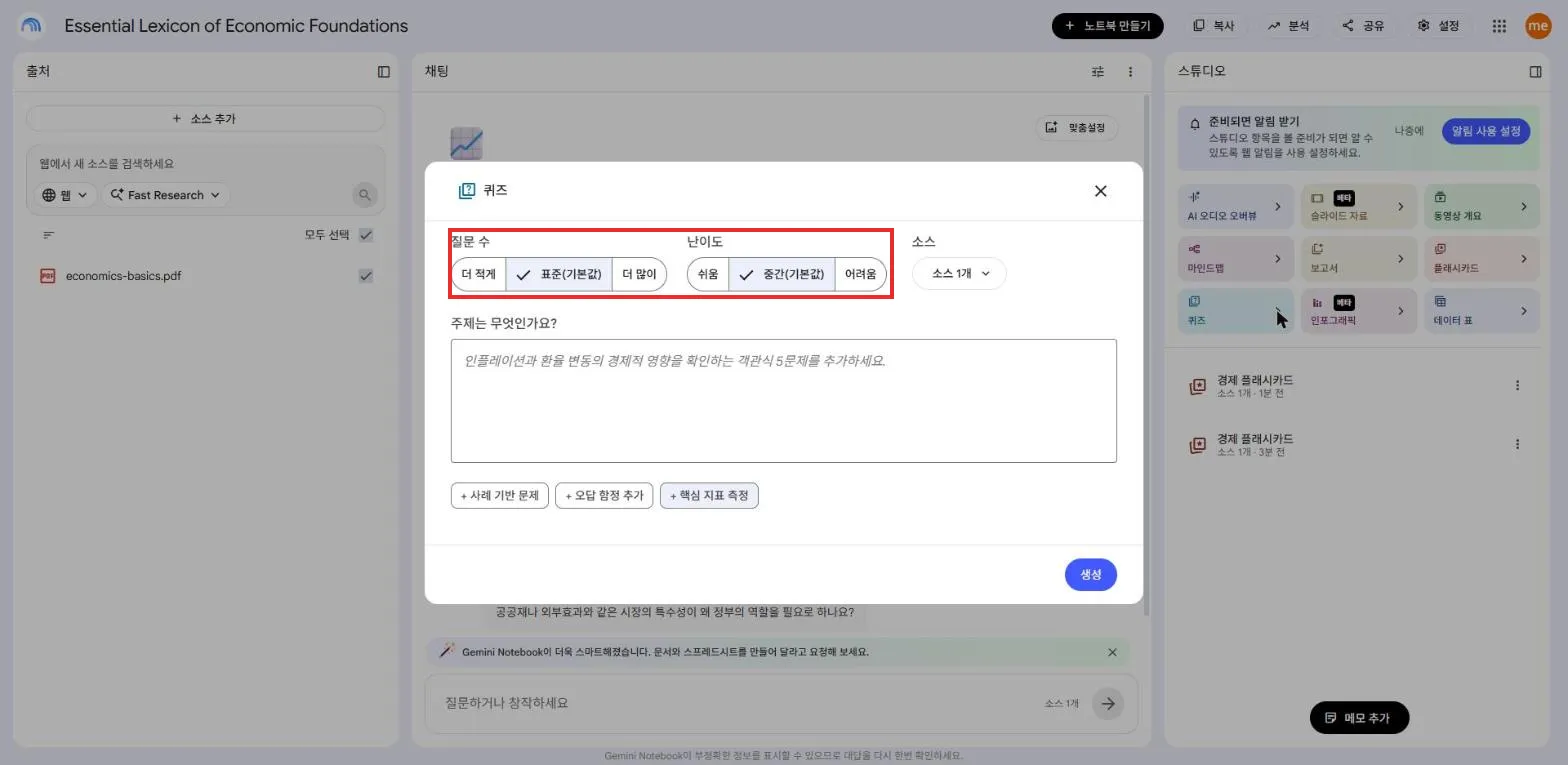
Task: Click the 맞춤설정 button
Action: point(1077,127)
